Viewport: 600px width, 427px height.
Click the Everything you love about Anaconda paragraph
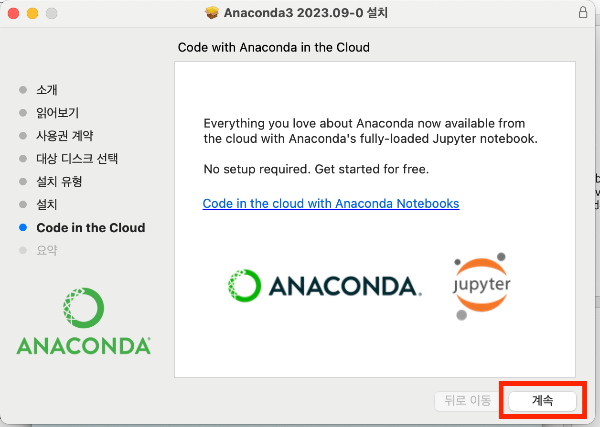370,131
